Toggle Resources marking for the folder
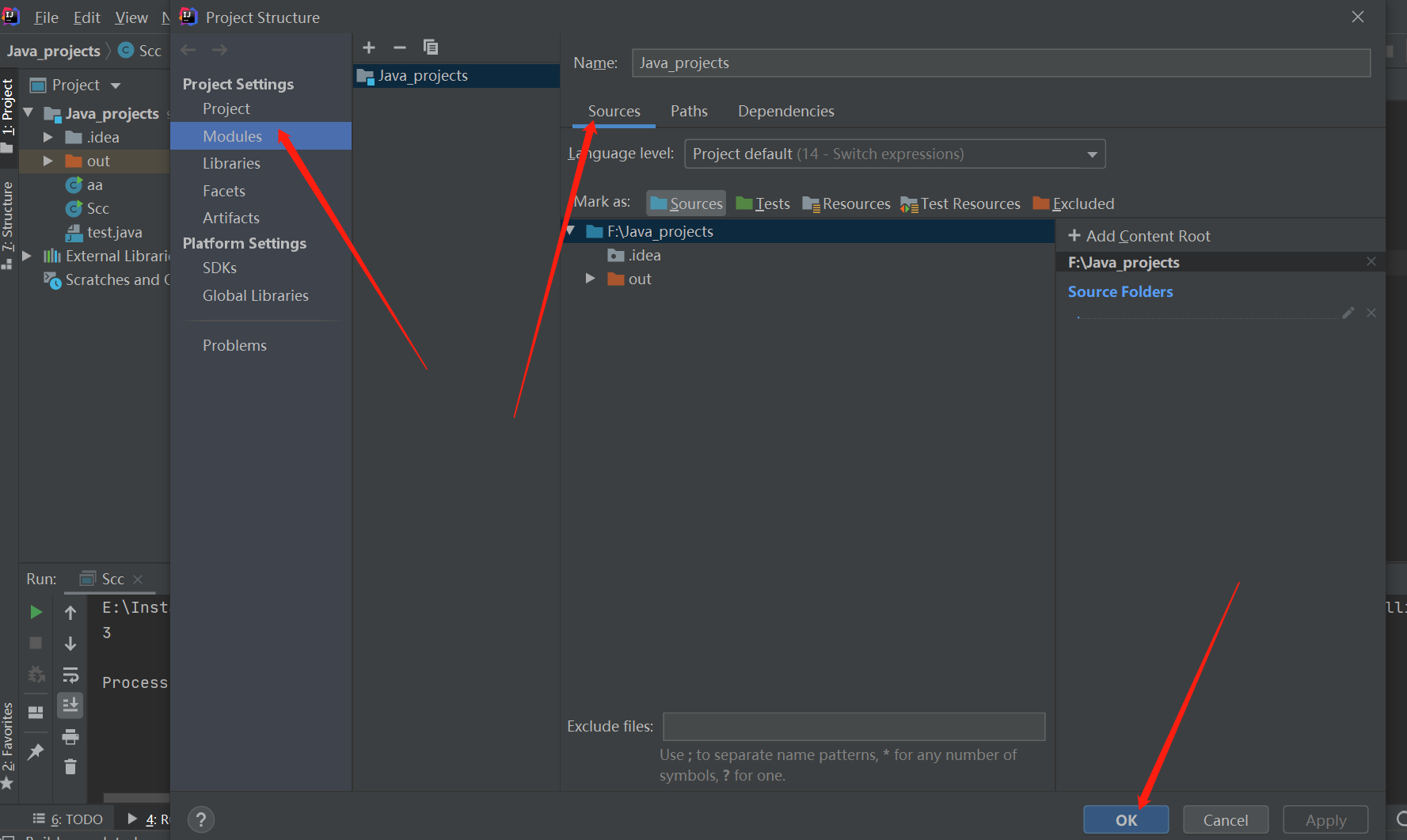Screen dimensions: 1407x840 846,203
